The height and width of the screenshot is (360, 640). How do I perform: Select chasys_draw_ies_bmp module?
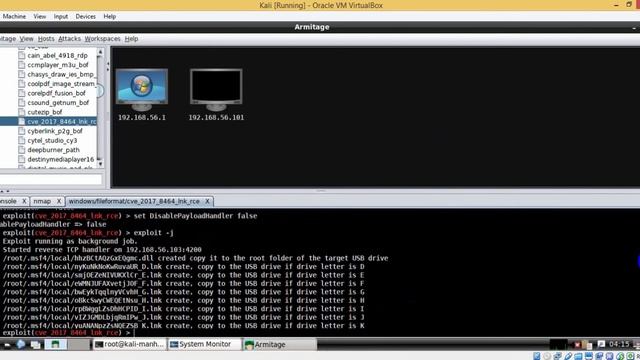coord(62,74)
